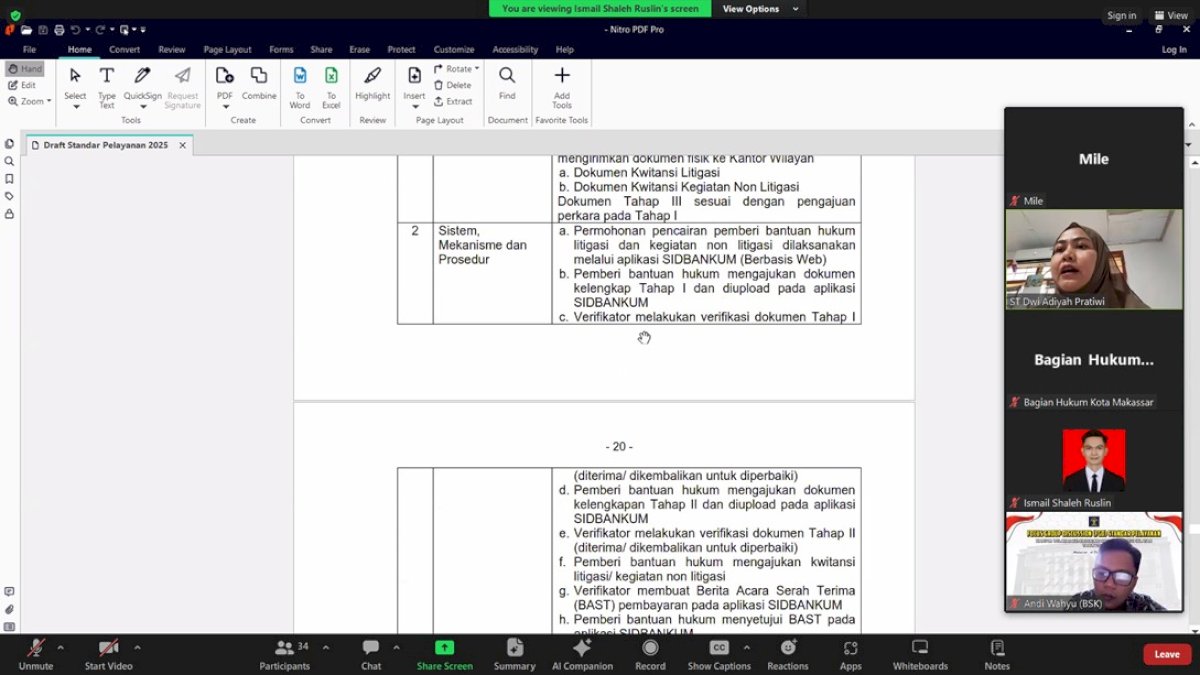Click the Undo quick-access icon
This screenshot has height=675, width=1200.
click(x=75, y=30)
